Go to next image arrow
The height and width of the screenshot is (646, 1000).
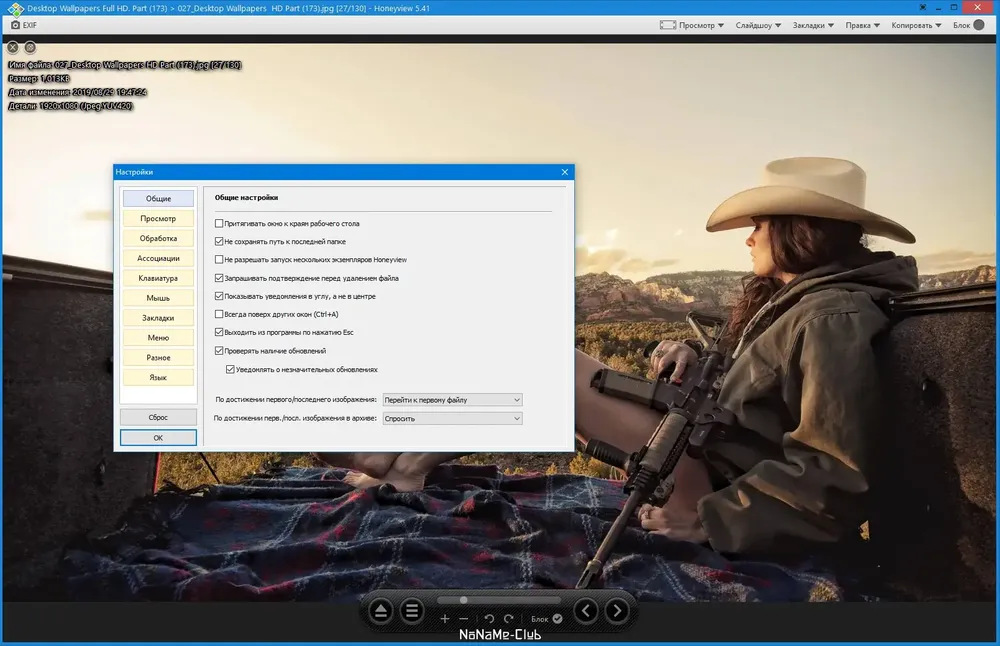coord(617,611)
